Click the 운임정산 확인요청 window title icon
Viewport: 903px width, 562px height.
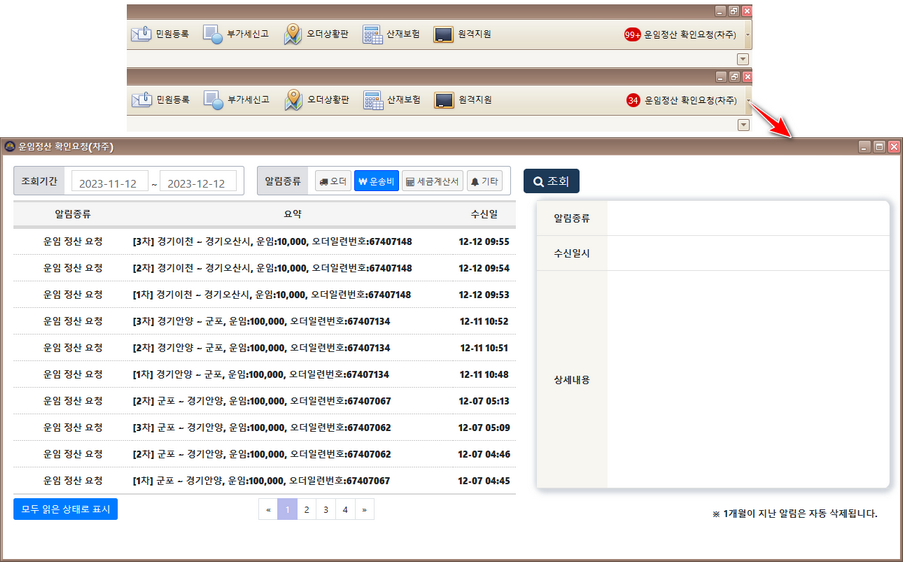coord(10,146)
